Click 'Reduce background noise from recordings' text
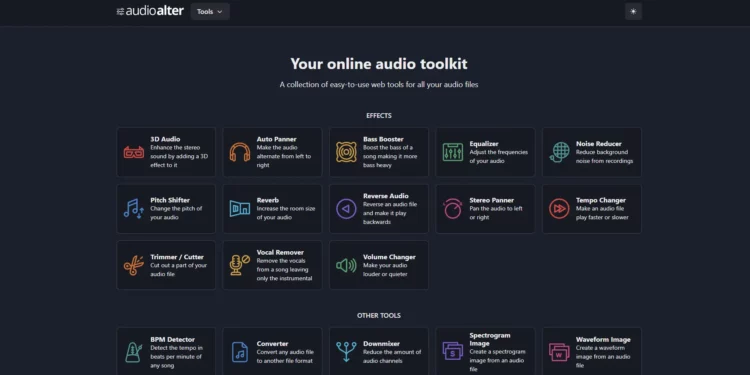This screenshot has height=375, width=750. (x=605, y=156)
